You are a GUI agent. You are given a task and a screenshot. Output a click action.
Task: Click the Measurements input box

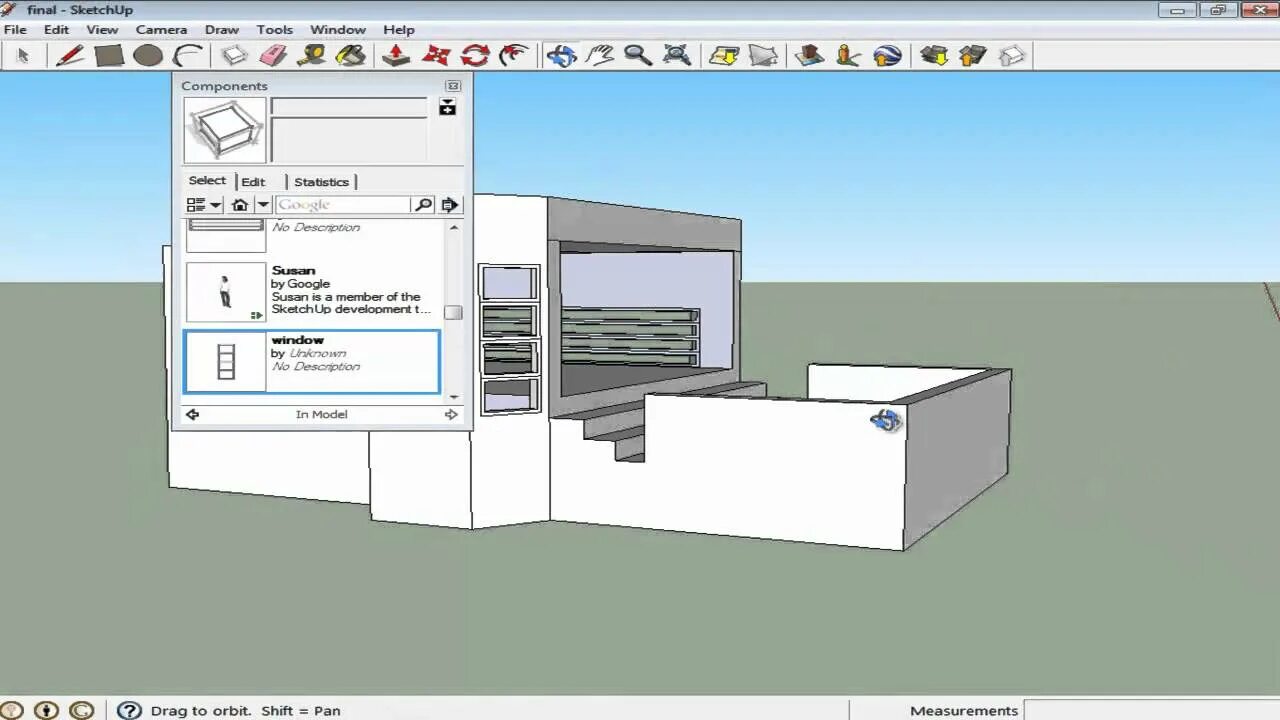click(x=1152, y=710)
